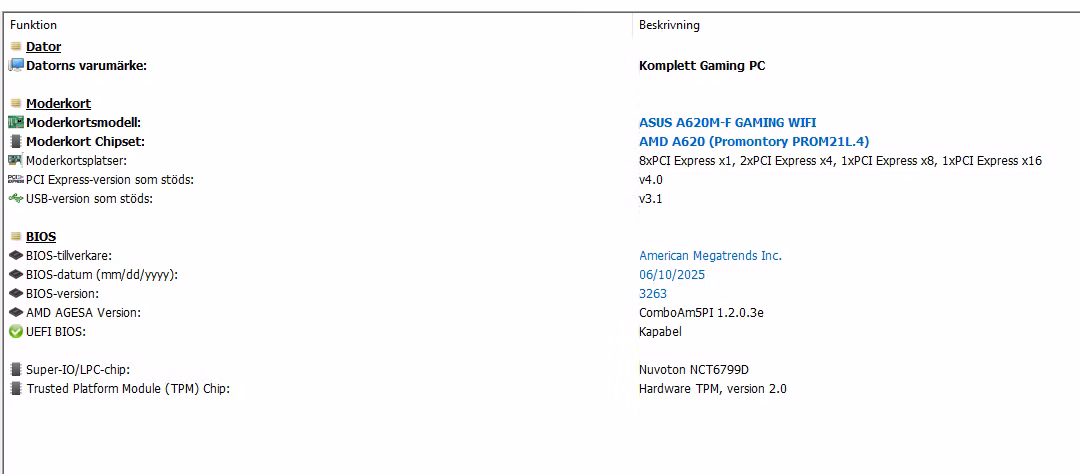The height and width of the screenshot is (474, 1080).
Task: Follow the American Megatrends Inc. link
Action: 710,256
